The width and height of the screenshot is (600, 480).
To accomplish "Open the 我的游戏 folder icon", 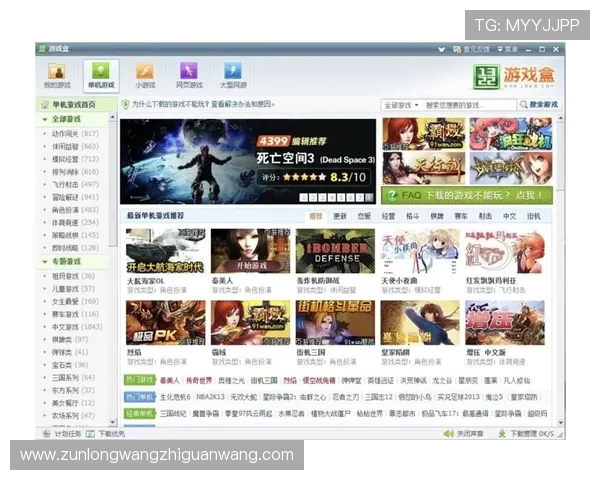I will click(x=57, y=71).
